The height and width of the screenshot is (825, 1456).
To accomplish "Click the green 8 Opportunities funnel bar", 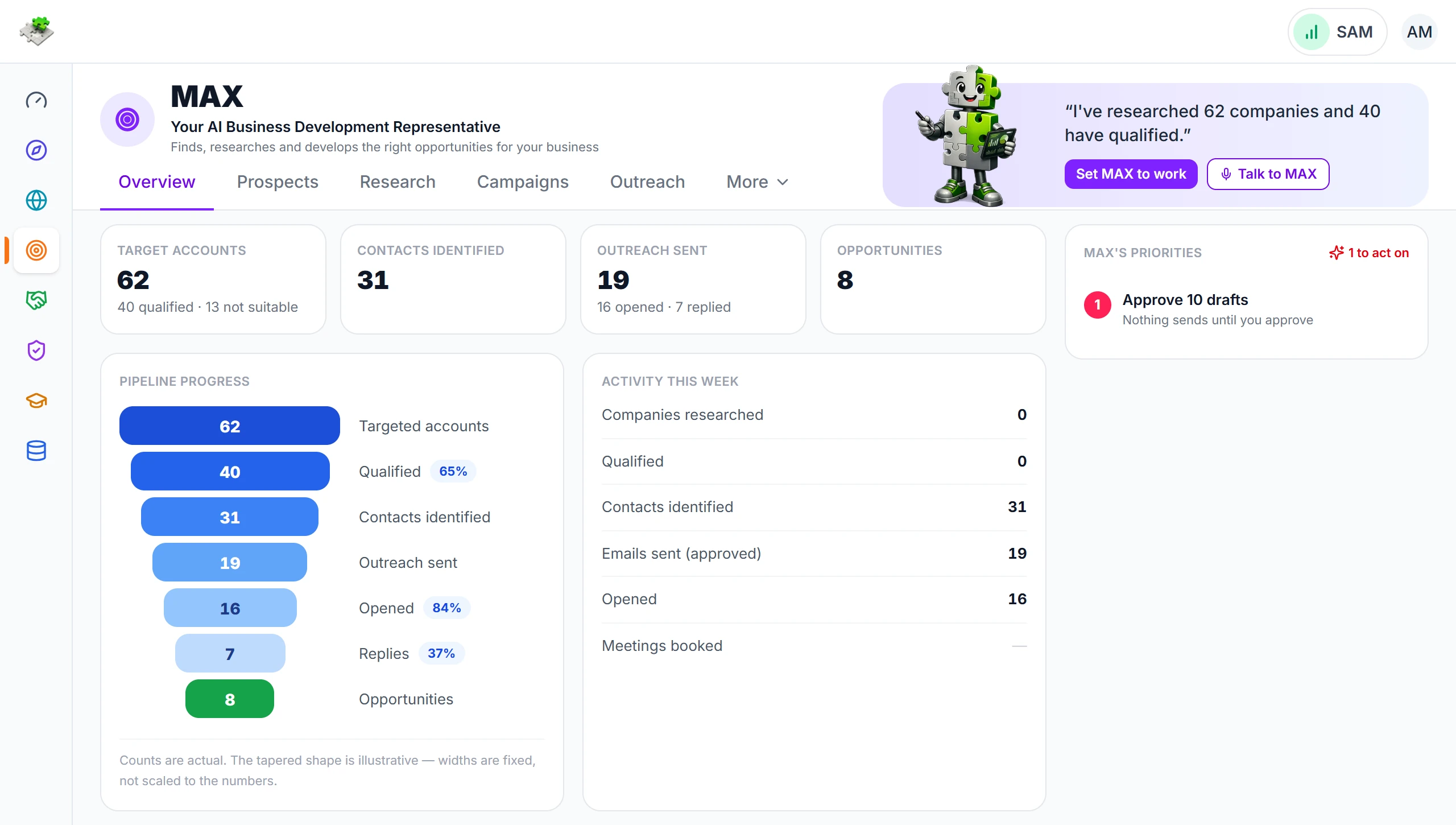I will tap(230, 699).
